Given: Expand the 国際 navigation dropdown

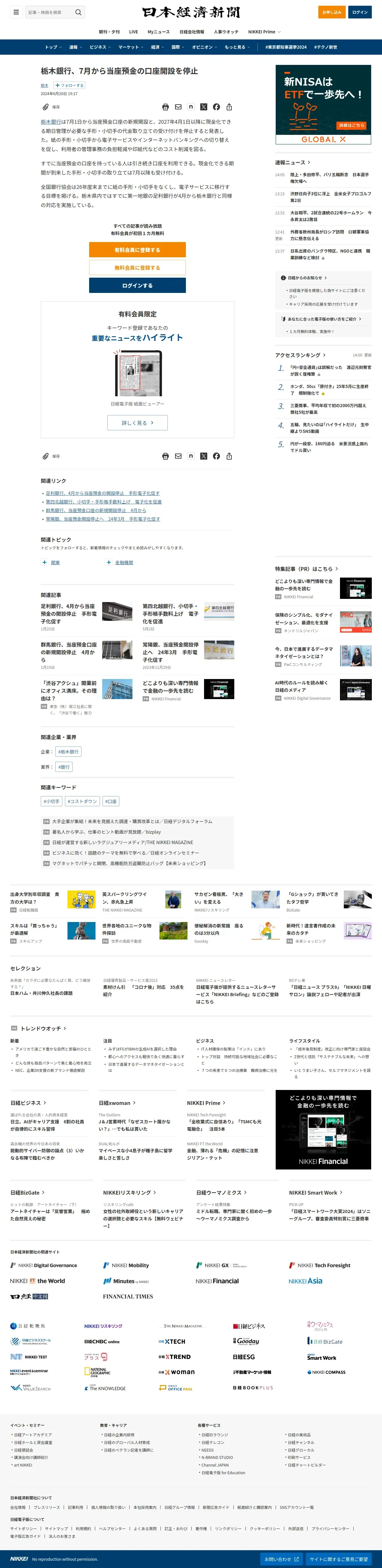Looking at the screenshot, I should 178,47.
